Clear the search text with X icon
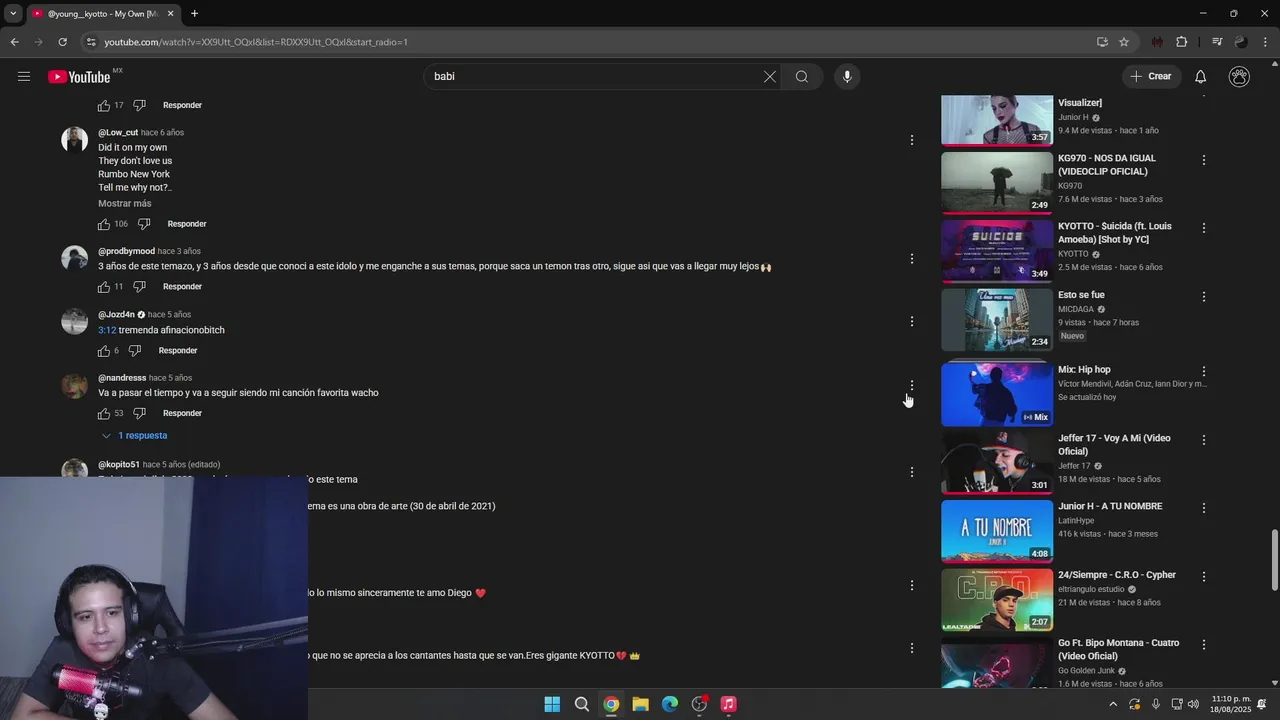The width and height of the screenshot is (1280, 720). click(x=770, y=77)
